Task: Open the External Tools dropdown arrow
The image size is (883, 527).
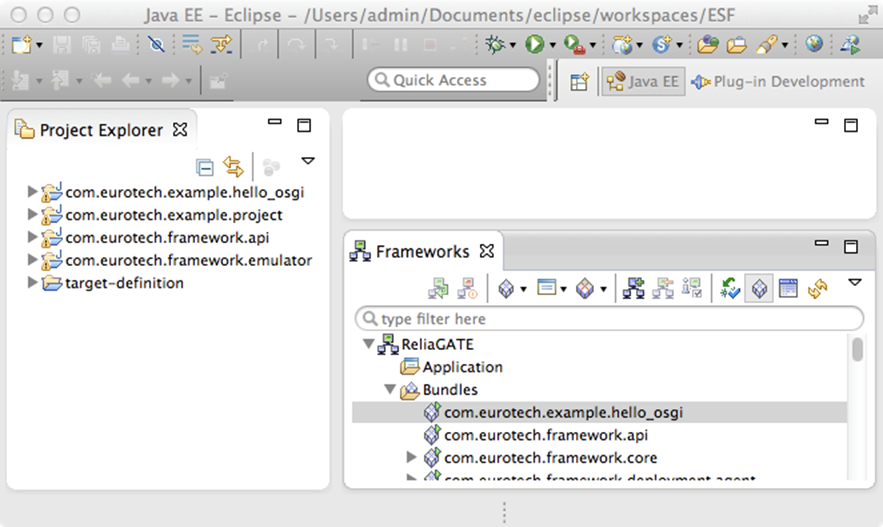Action: (592, 45)
